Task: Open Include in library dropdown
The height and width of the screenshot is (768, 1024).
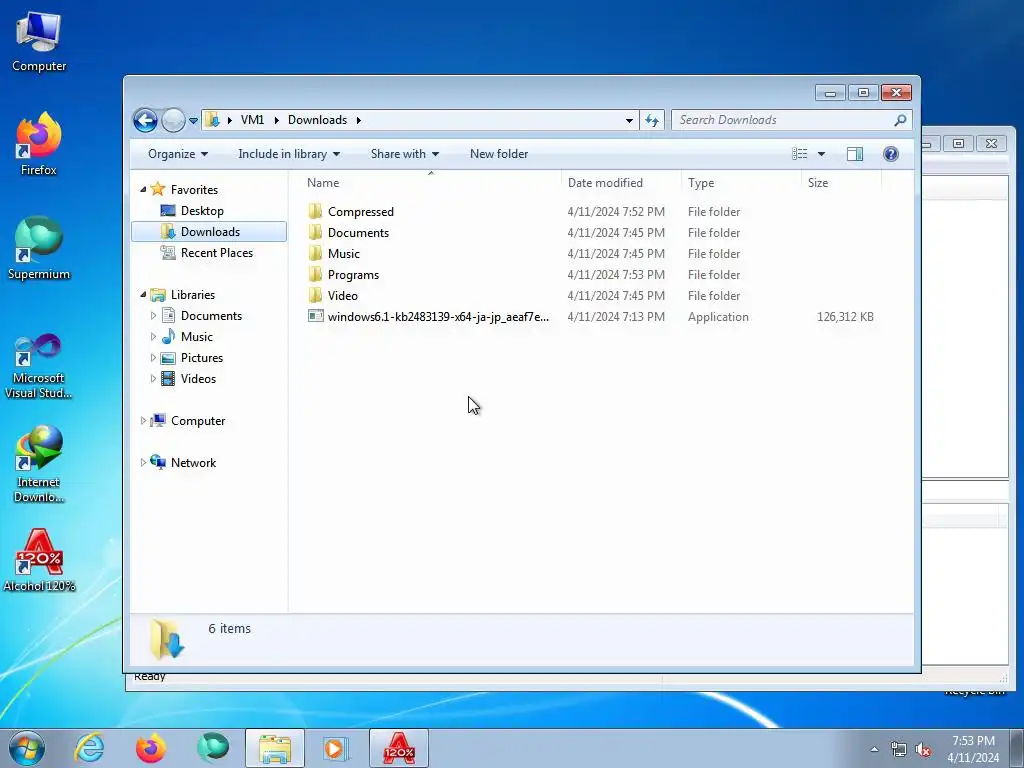Action: [289, 154]
